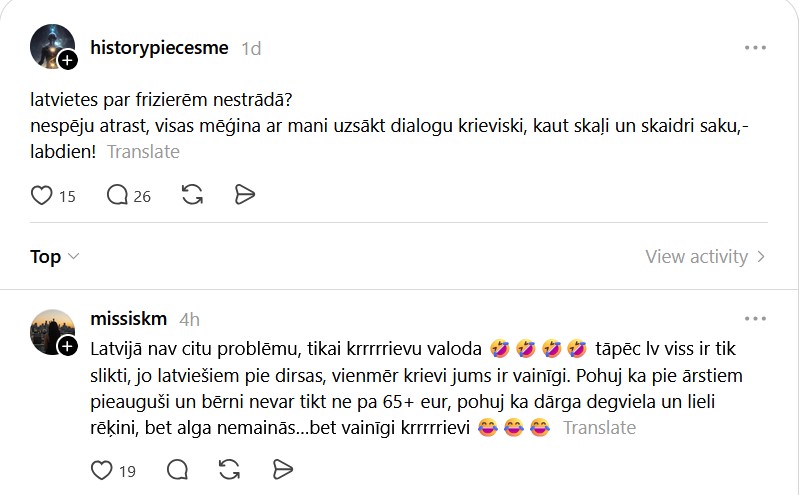Expand the Top sorting dropdown
This screenshot has width=807, height=495.
point(55,257)
